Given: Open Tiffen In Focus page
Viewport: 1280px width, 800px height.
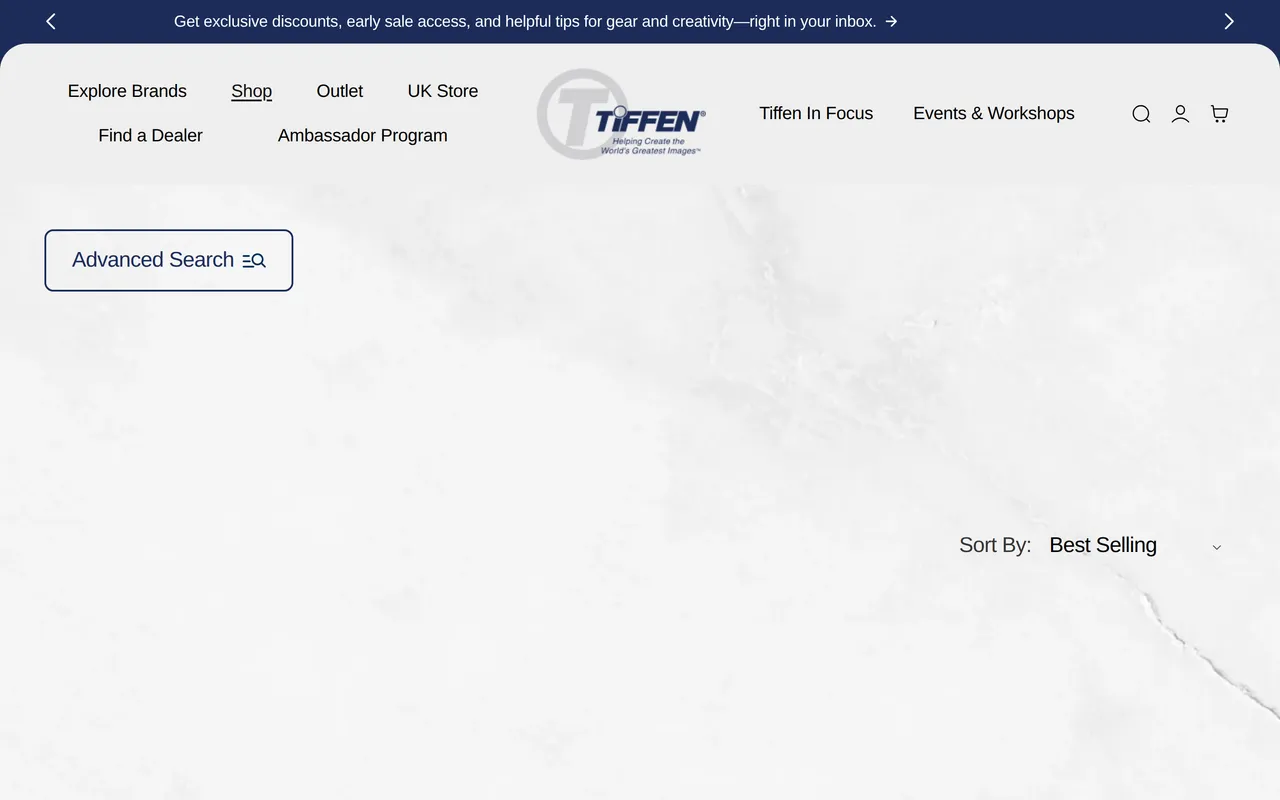Looking at the screenshot, I should pyautogui.click(x=816, y=113).
